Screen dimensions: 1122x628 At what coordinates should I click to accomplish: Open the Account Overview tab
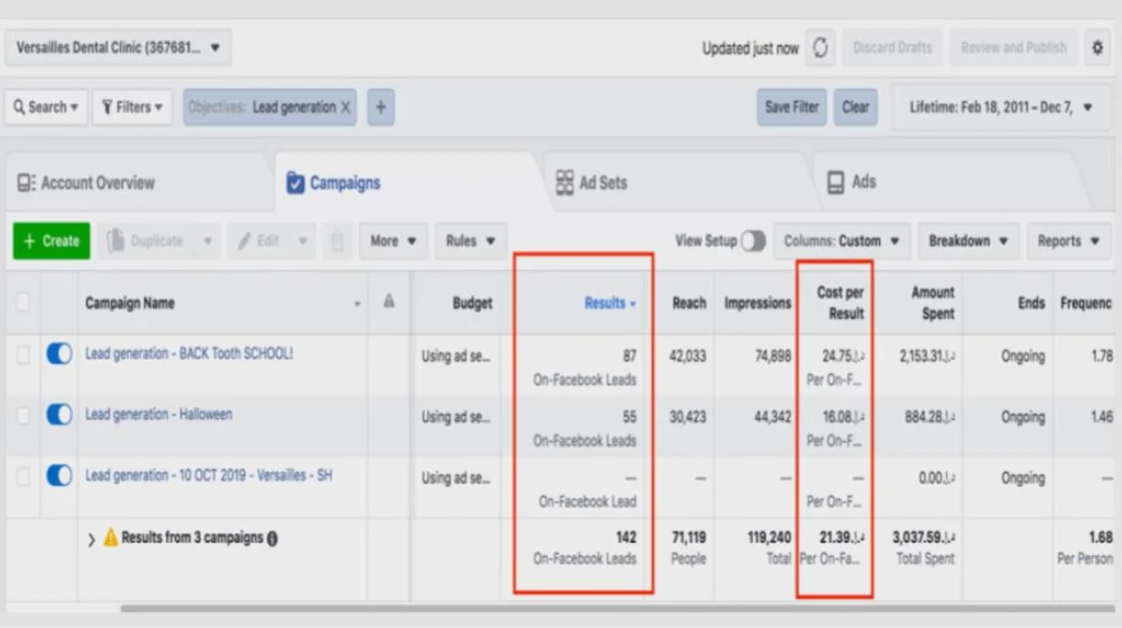click(x=86, y=183)
